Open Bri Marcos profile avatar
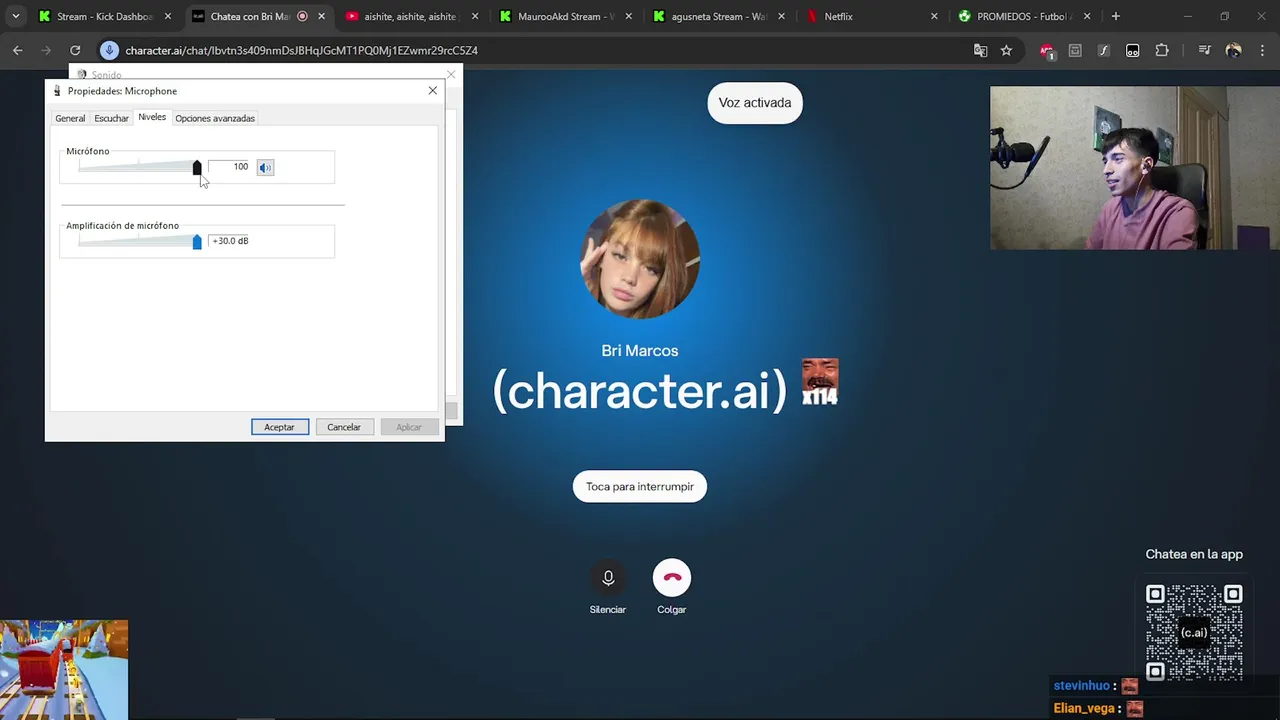Screen dimensions: 1280x720 (640, 259)
